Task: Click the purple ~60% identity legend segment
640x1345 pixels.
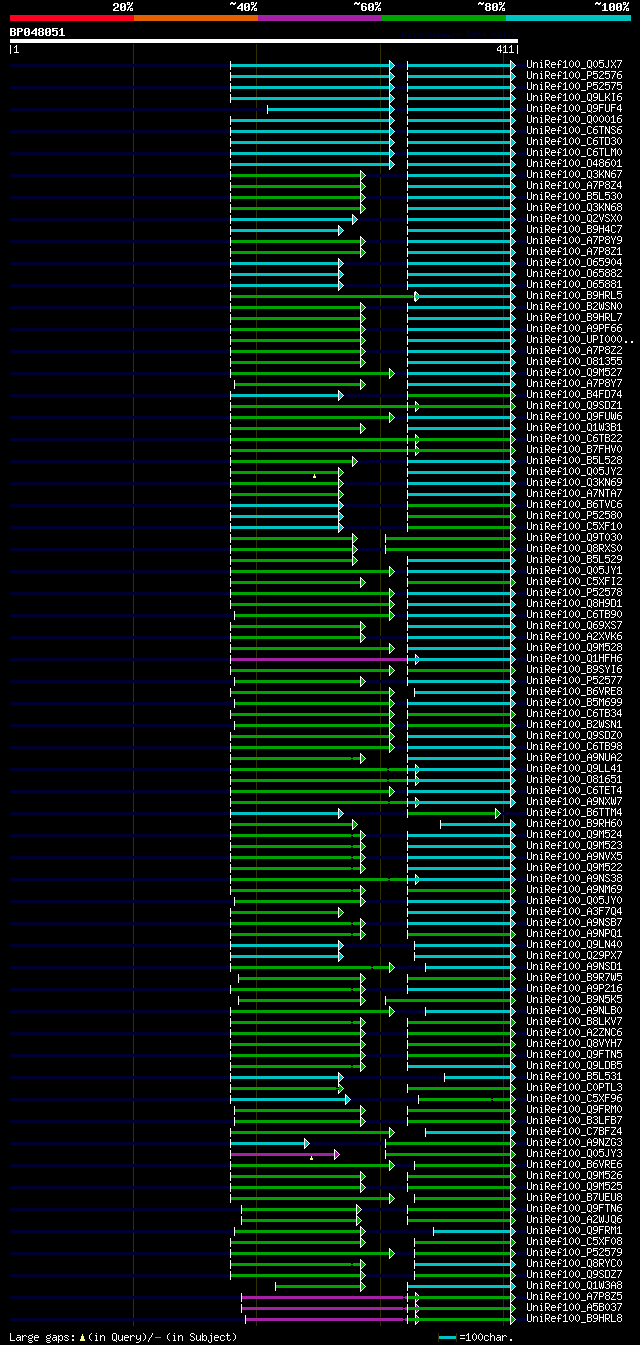Action: point(320,18)
